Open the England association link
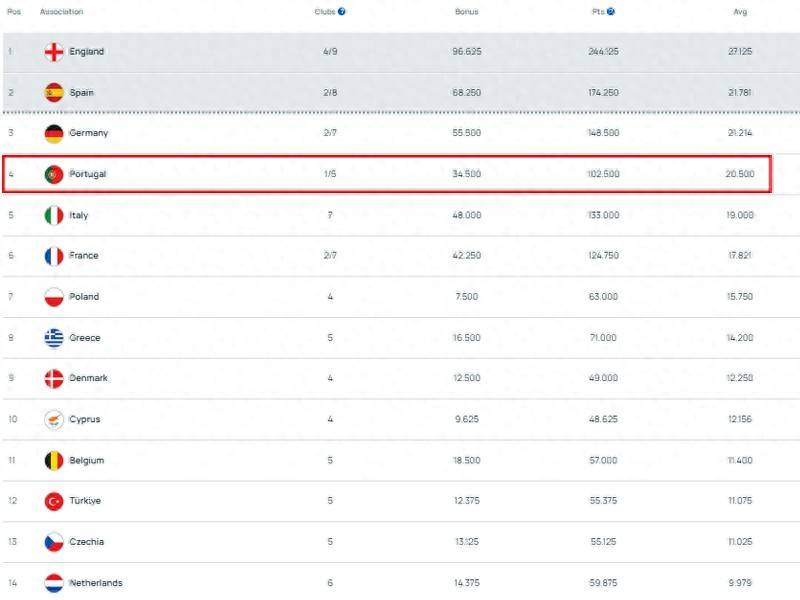Viewport: 800px width, 600px height. 87,52
